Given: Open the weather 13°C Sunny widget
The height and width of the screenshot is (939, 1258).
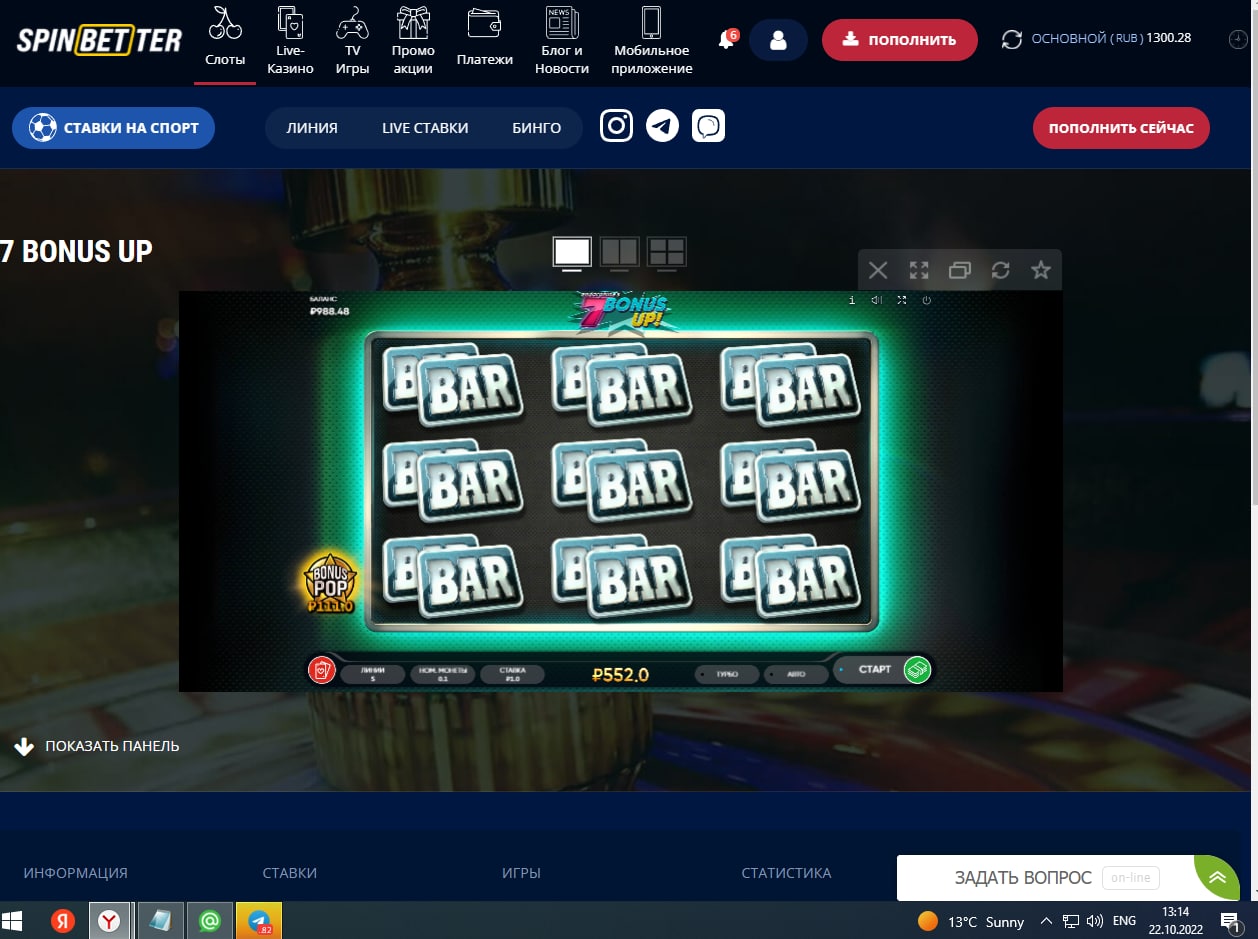Looking at the screenshot, I should point(971,921).
